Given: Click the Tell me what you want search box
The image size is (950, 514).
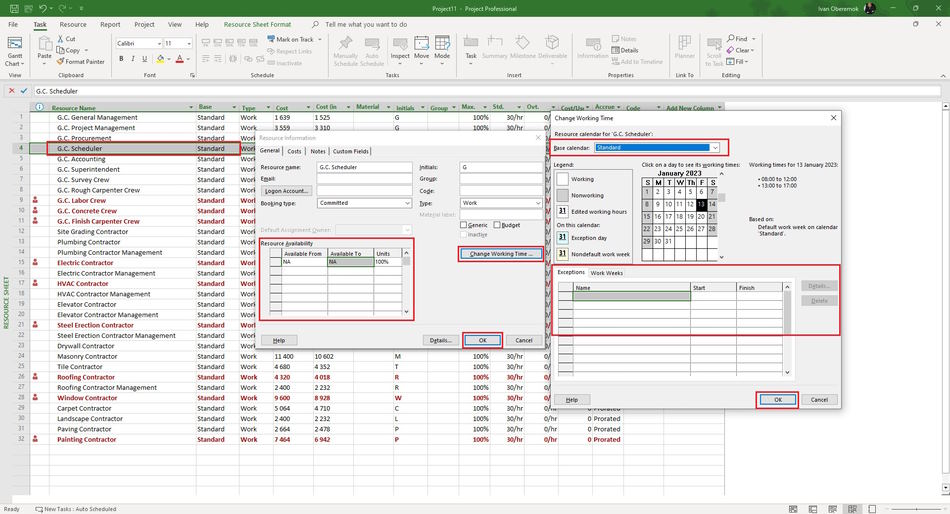Looking at the screenshot, I should [366, 24].
